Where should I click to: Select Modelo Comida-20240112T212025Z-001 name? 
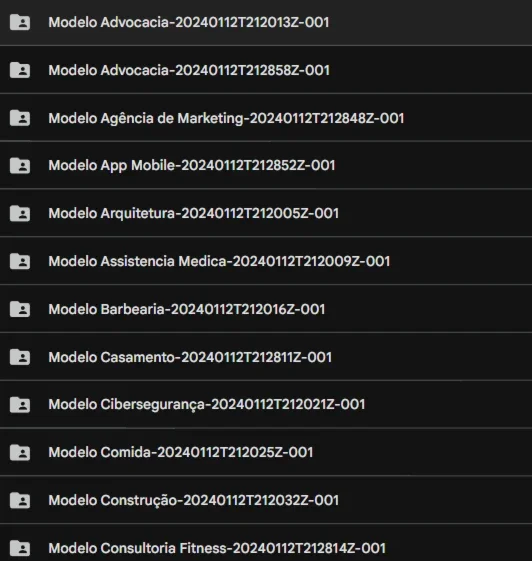pos(181,453)
